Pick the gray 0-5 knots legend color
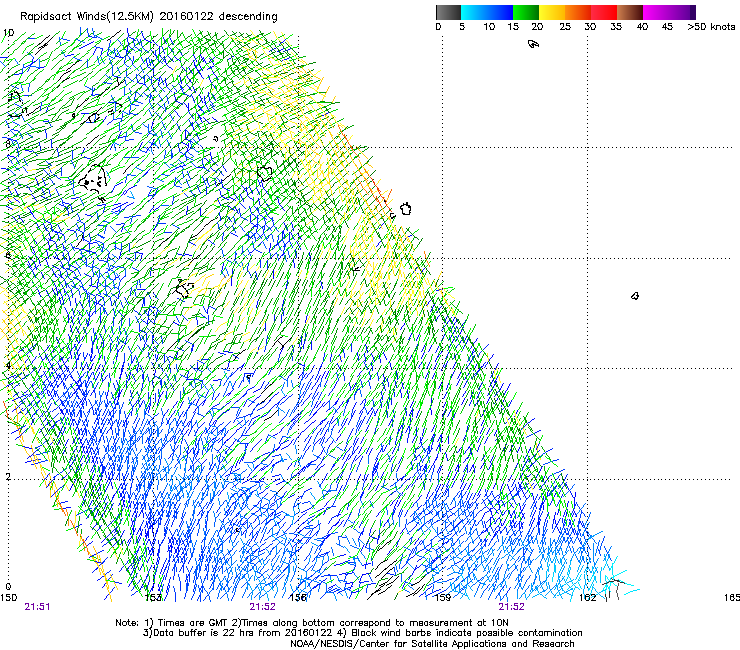Viewport: 740px width, 650px height. (x=448, y=12)
